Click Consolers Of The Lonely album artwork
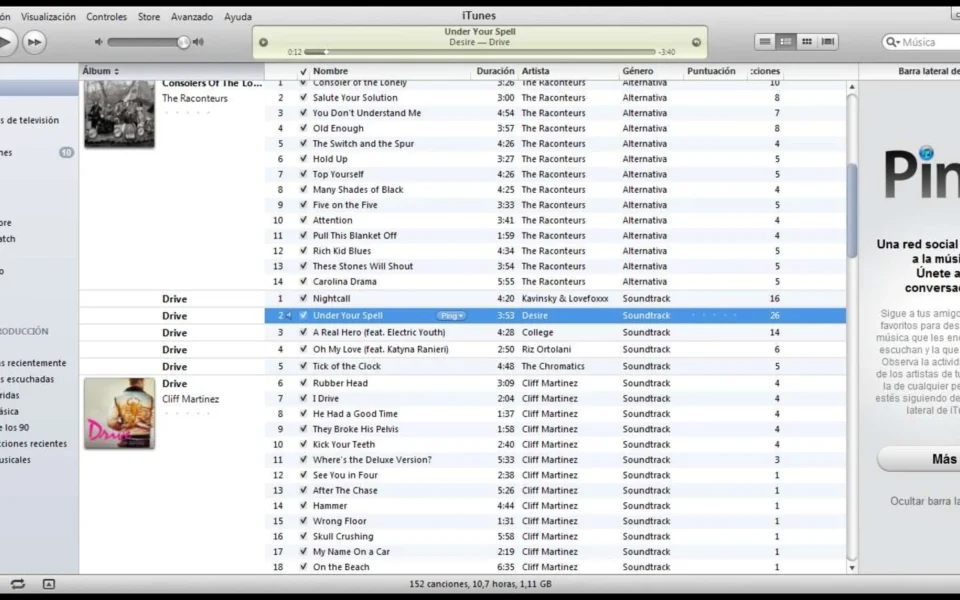 tap(119, 114)
